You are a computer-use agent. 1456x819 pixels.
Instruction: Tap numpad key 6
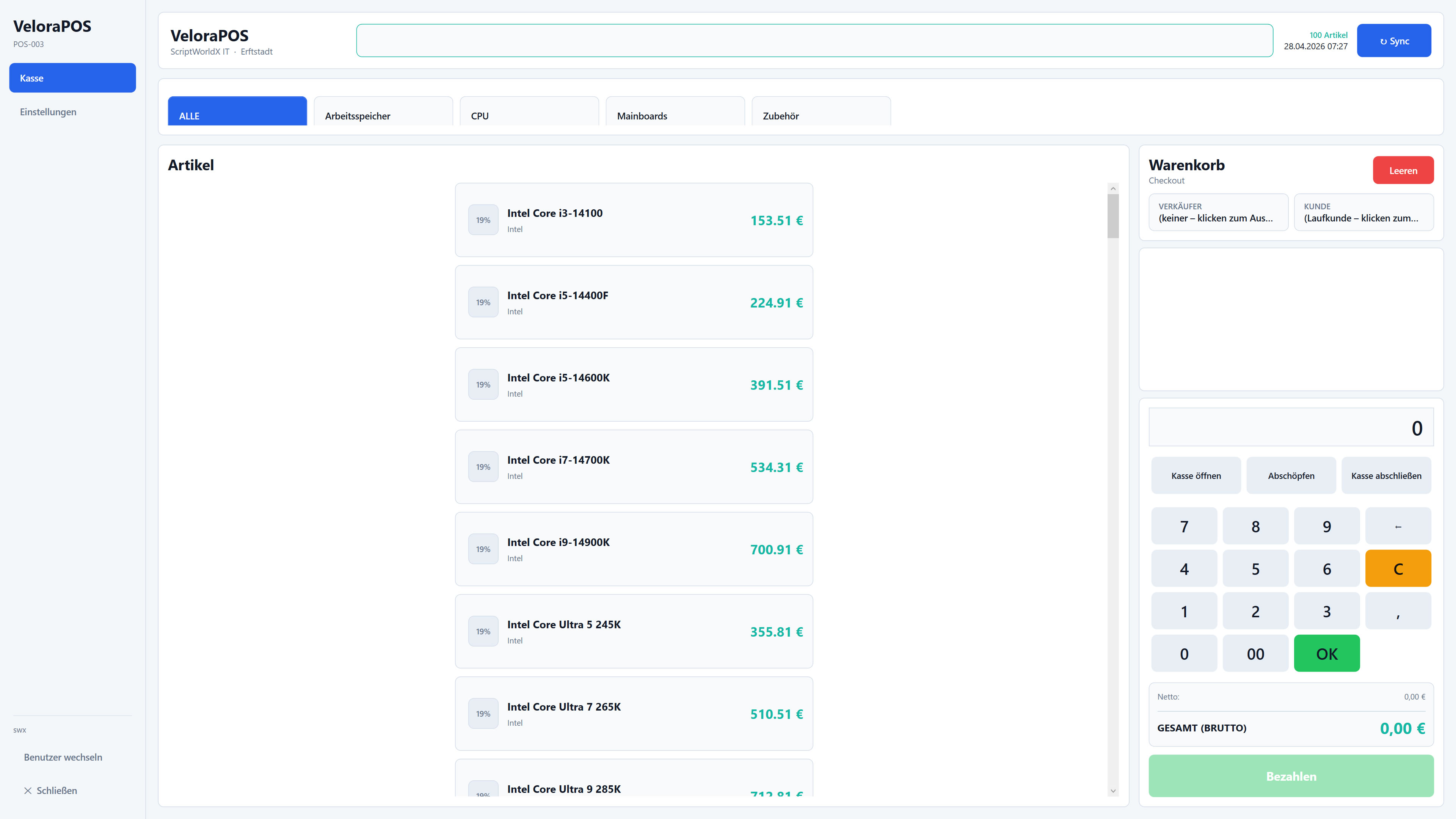tap(1327, 569)
